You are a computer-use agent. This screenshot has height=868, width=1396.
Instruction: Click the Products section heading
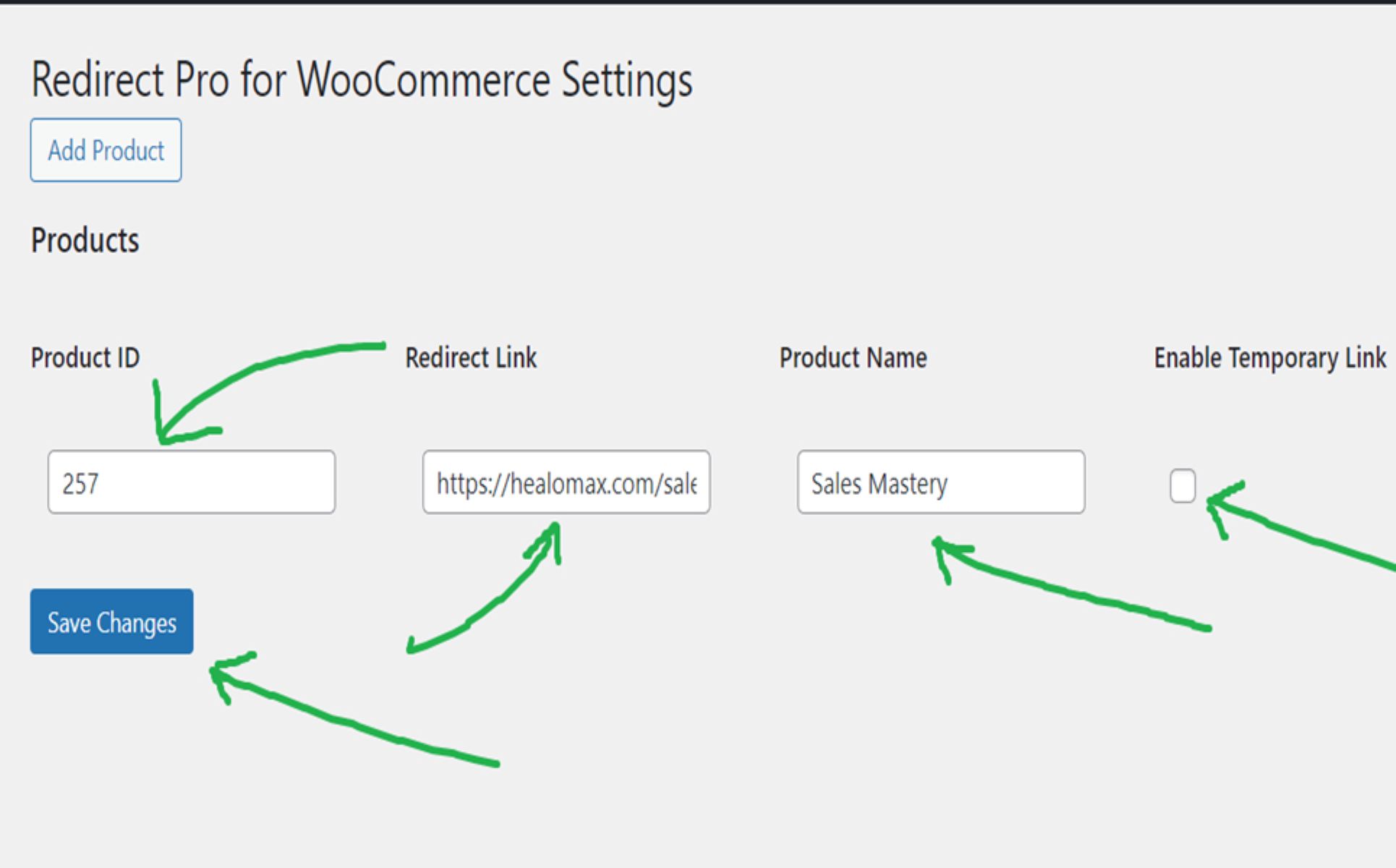pyautogui.click(x=85, y=240)
